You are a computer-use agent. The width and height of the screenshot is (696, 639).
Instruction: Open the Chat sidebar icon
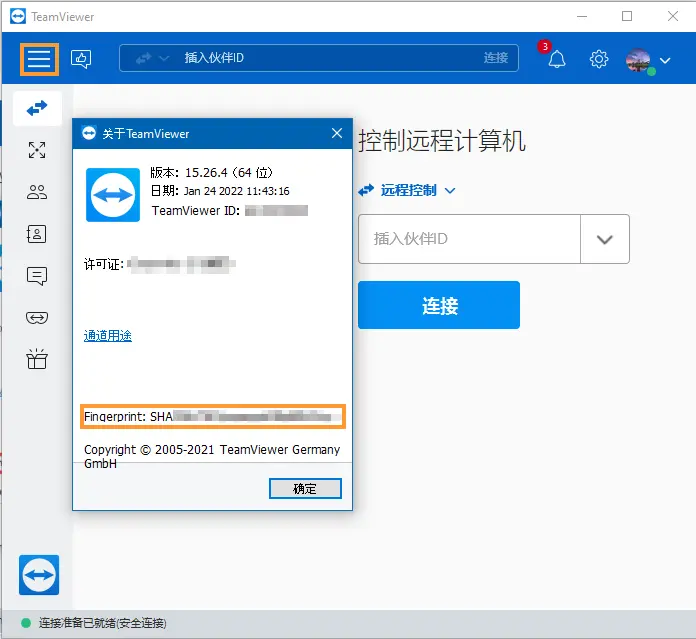click(x=37, y=276)
